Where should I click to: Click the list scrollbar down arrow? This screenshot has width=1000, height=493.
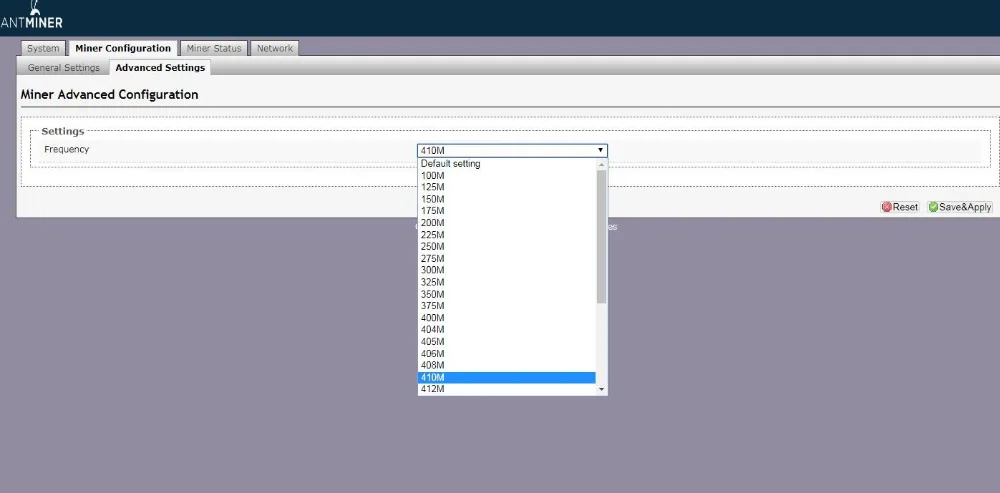[x=601, y=389]
